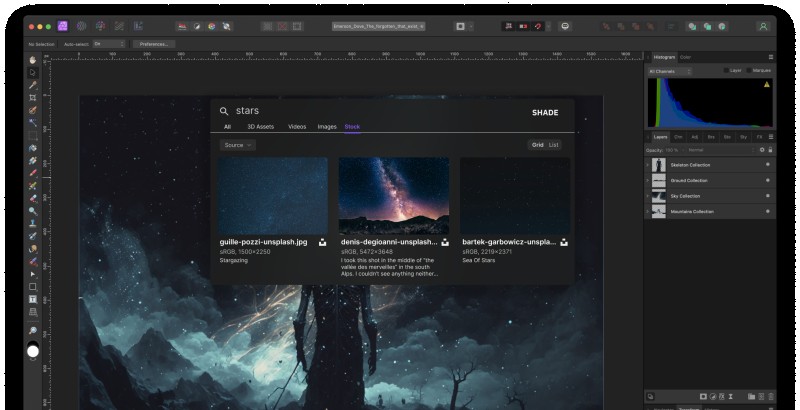Select the Crop tool
This screenshot has width=800, height=410.
(33, 97)
